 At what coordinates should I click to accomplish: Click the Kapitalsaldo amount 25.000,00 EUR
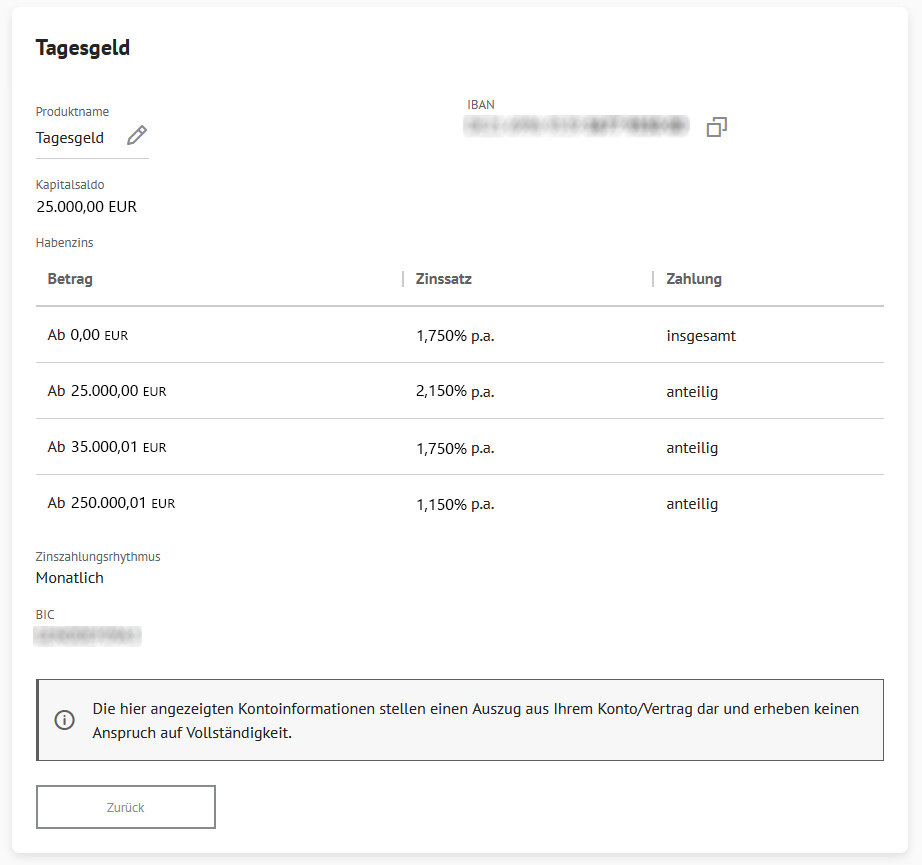86,206
